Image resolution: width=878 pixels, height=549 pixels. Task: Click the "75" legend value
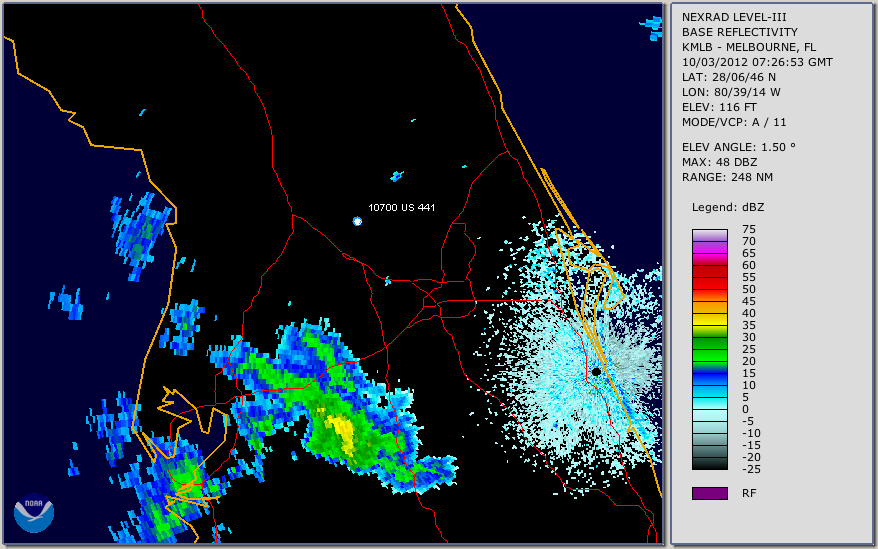tap(749, 229)
